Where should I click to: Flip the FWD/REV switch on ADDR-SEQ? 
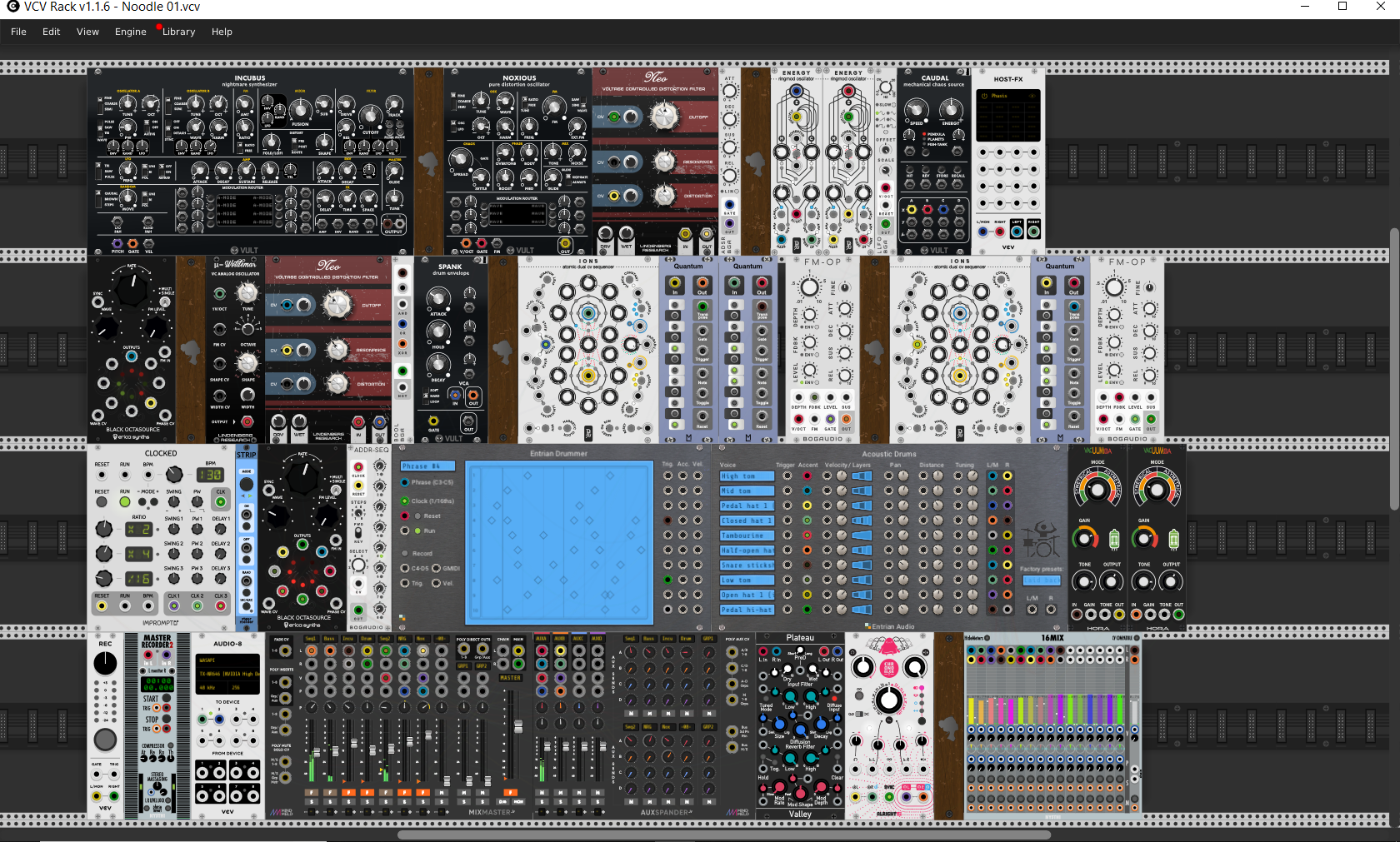(x=358, y=532)
